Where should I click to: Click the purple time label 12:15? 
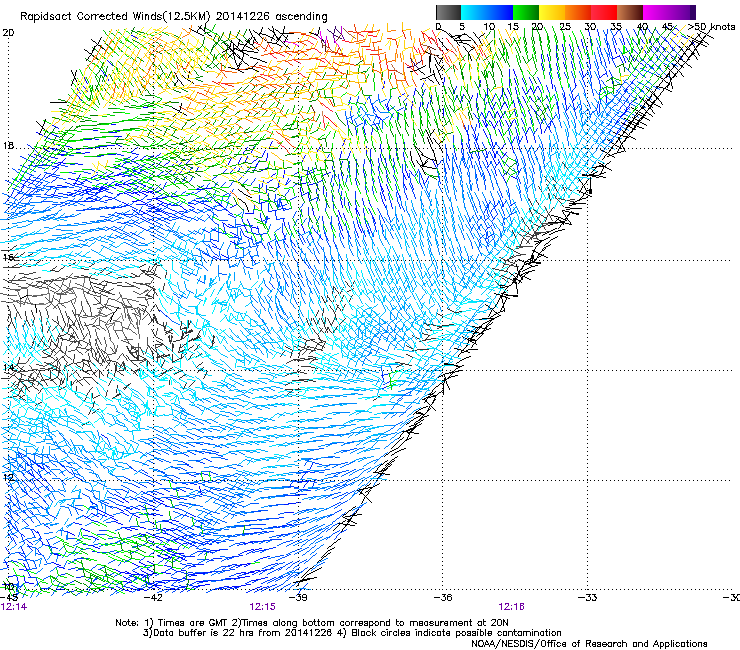coord(262,607)
